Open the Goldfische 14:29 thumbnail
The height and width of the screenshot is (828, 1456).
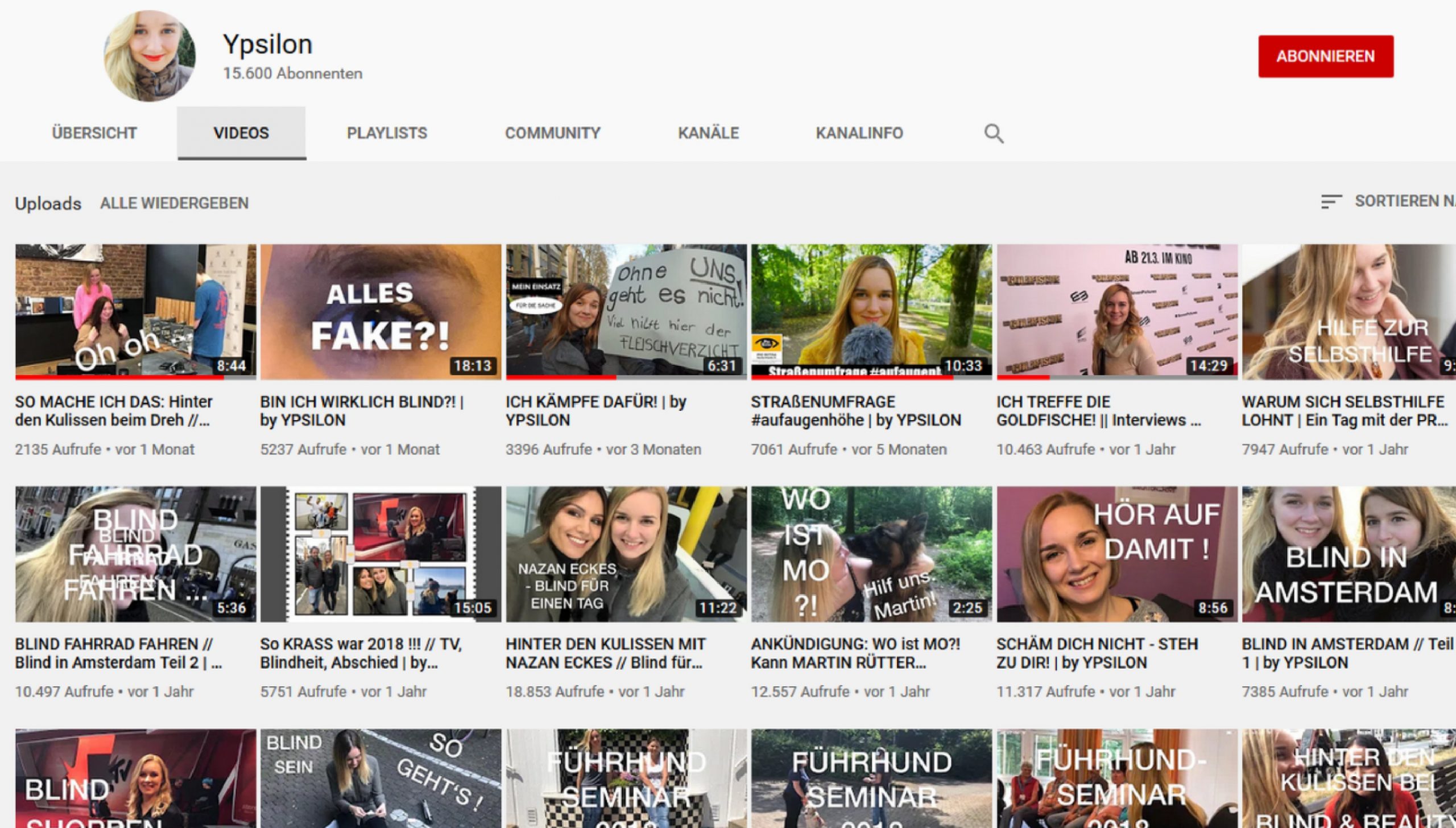click(1117, 312)
